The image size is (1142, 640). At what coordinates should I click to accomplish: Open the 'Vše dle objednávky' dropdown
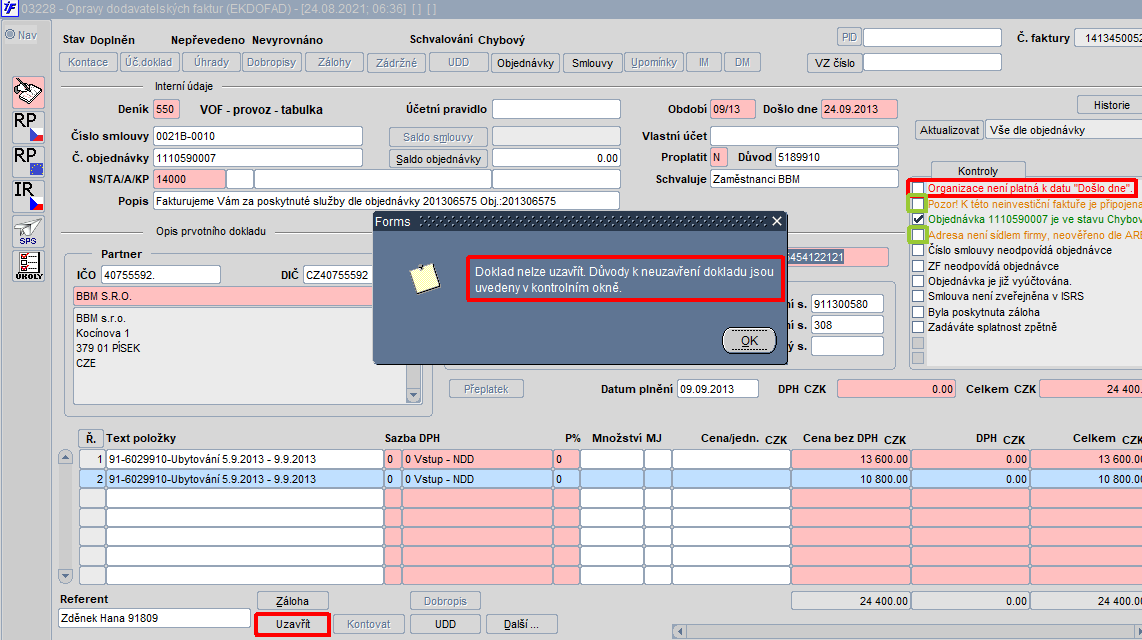[1062, 130]
